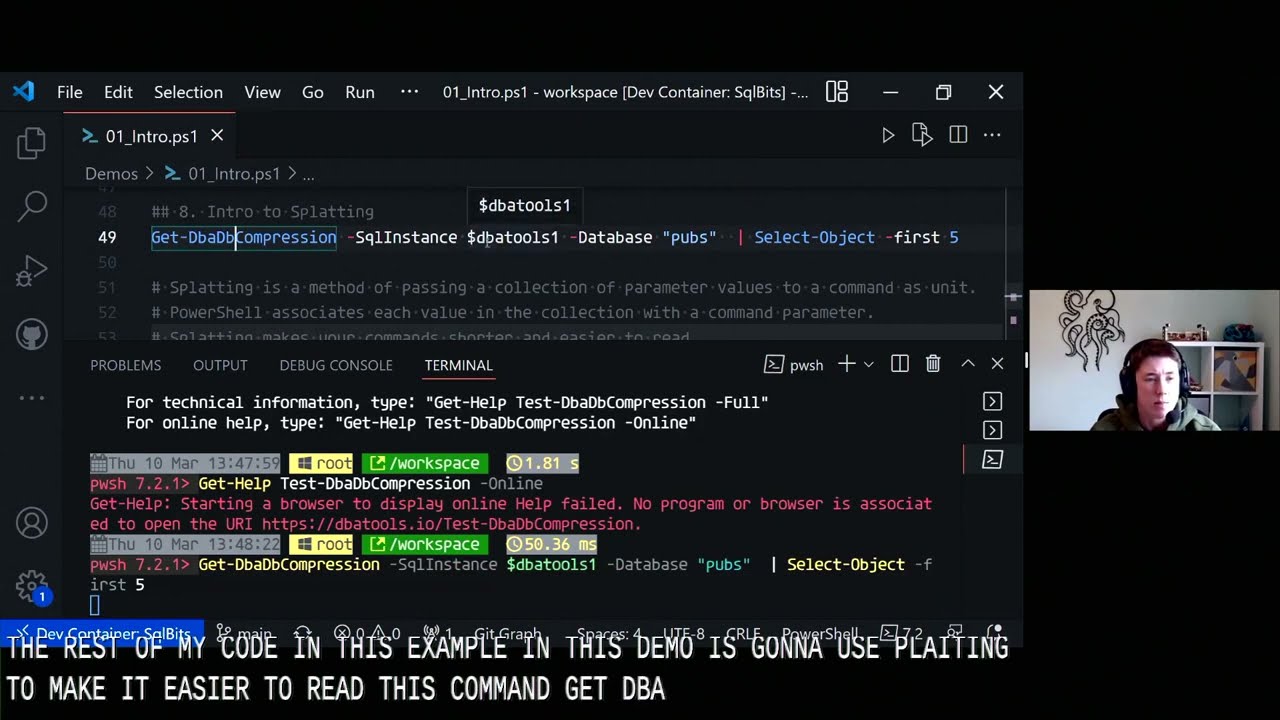Open editor More Actions menu
Screen dimensions: 1280x720
tap(992, 135)
